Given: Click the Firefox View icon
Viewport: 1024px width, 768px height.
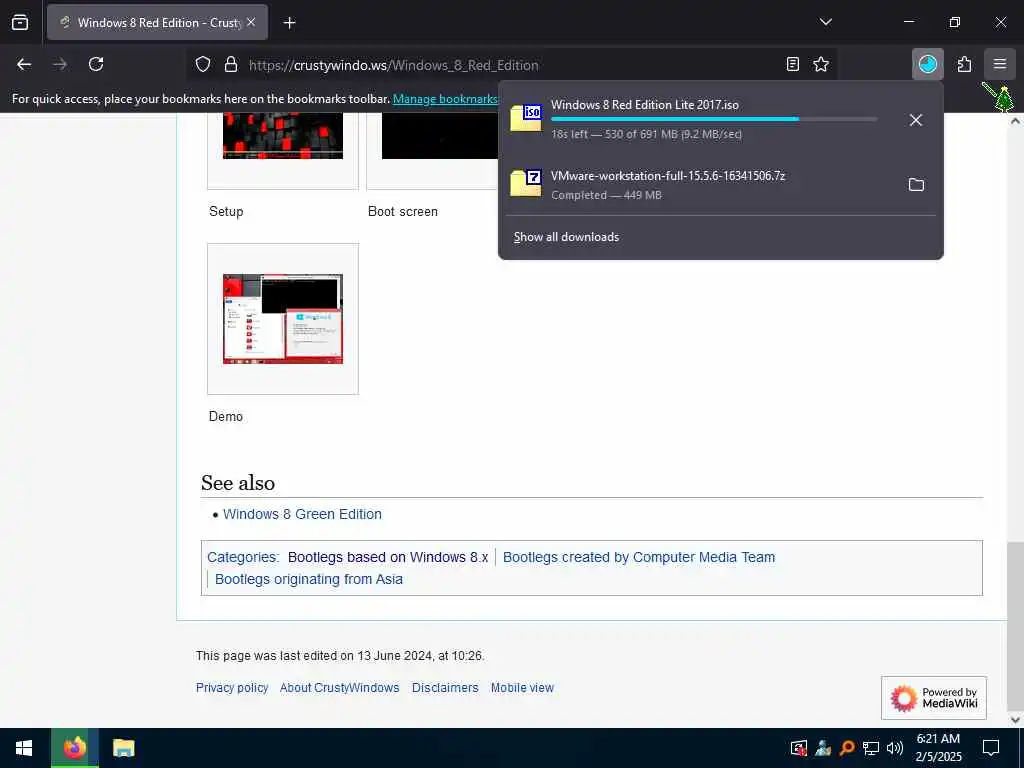Looking at the screenshot, I should tap(20, 22).
